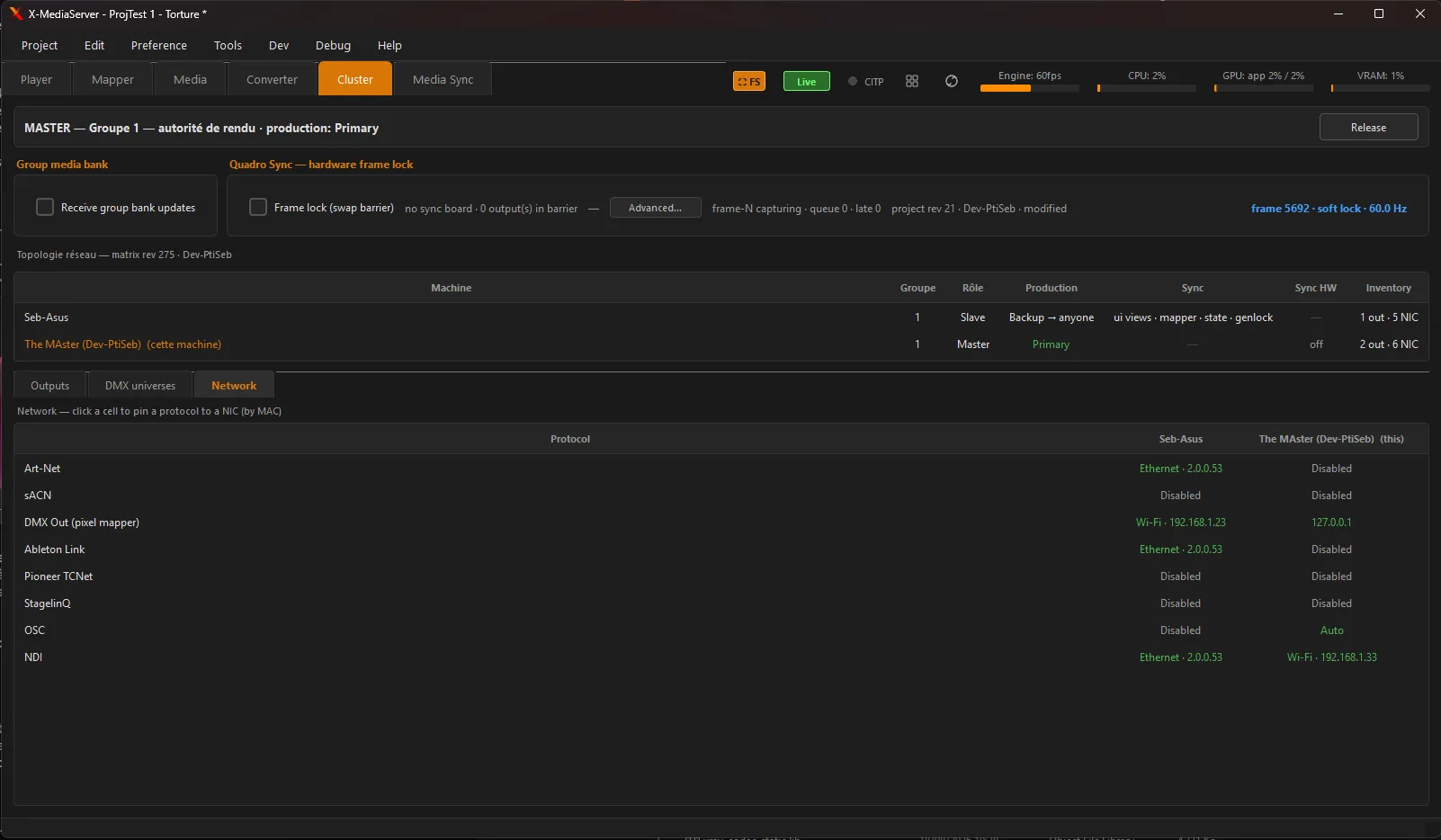Click NDI Wi-Fi 192.168.1.33 cell

pyautogui.click(x=1331, y=657)
